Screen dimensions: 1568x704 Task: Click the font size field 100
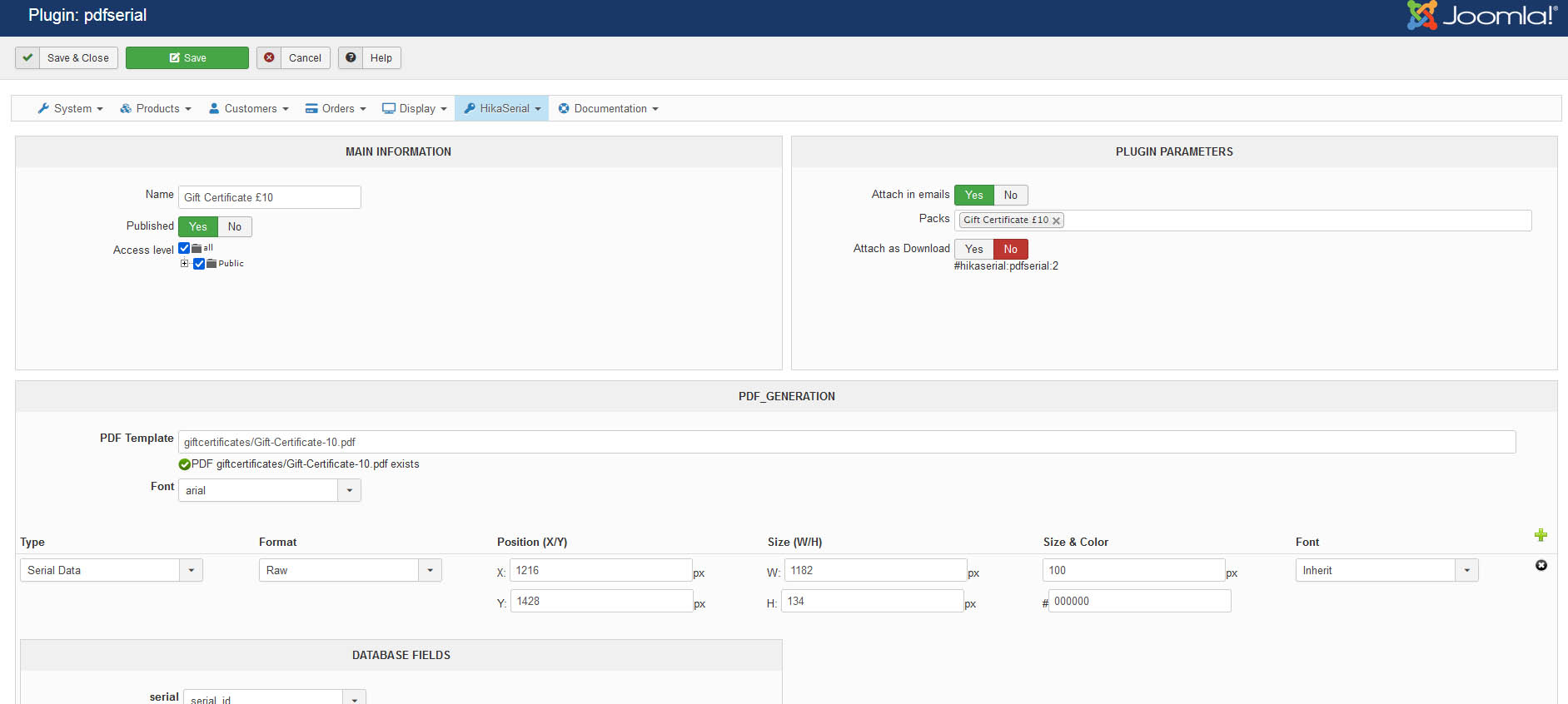tap(1134, 570)
